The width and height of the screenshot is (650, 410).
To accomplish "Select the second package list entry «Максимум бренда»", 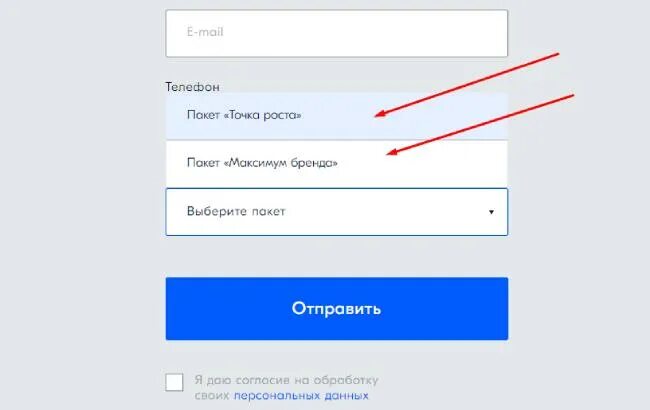I will [337, 163].
